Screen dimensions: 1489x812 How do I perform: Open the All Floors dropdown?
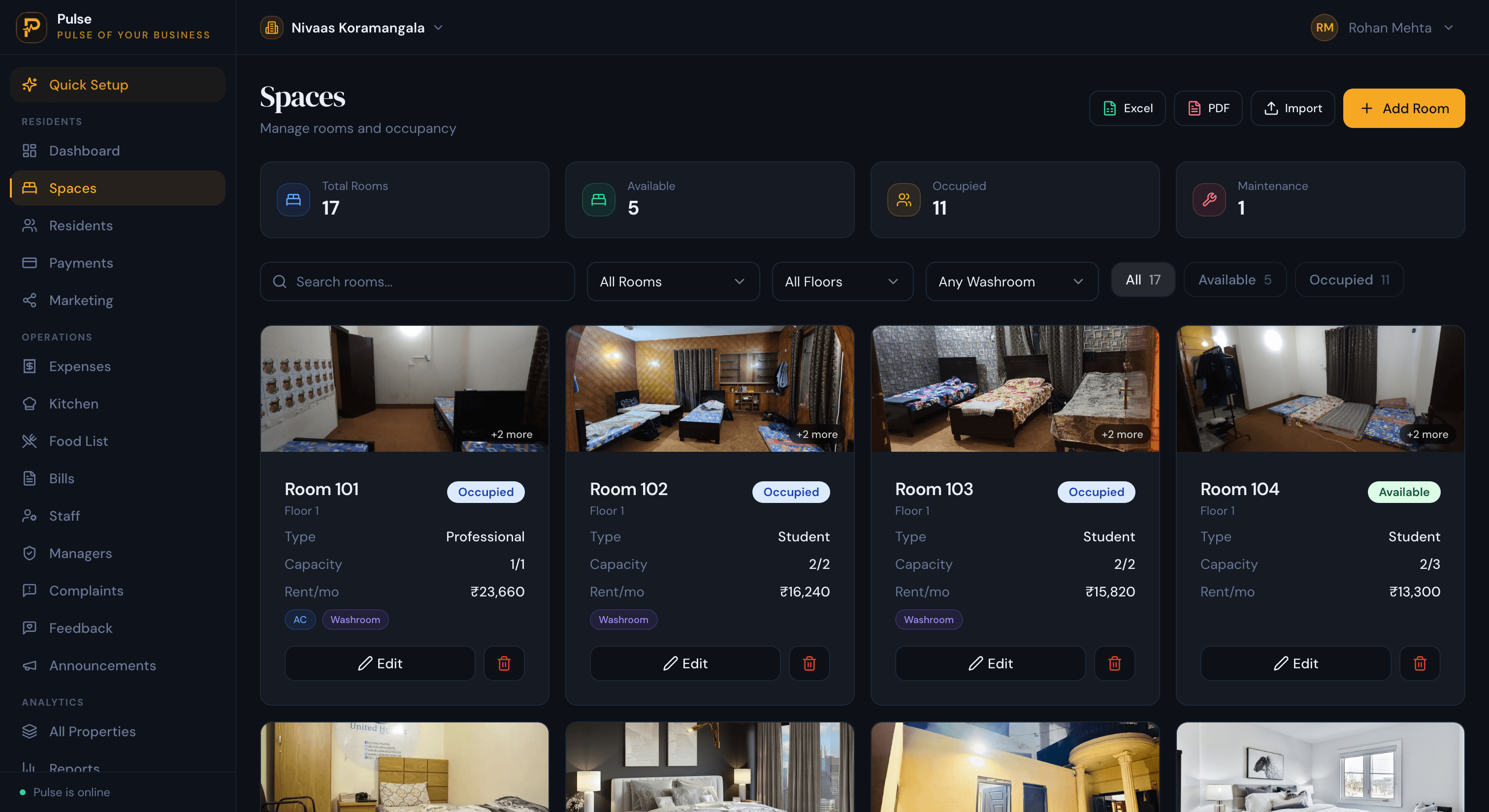843,282
